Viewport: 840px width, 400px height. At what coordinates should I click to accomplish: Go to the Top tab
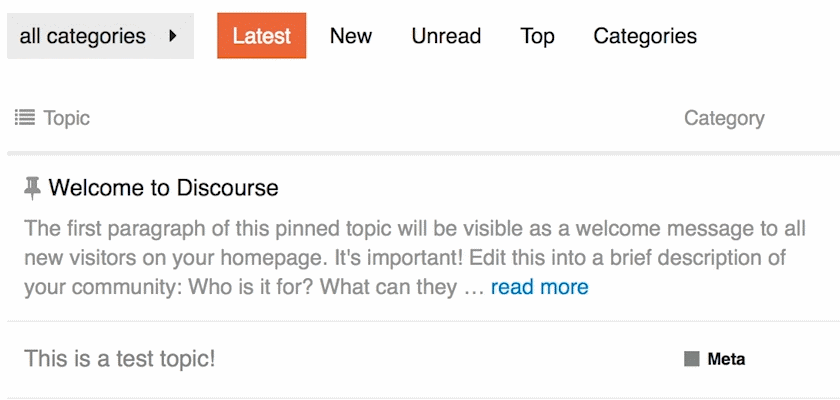pos(537,36)
